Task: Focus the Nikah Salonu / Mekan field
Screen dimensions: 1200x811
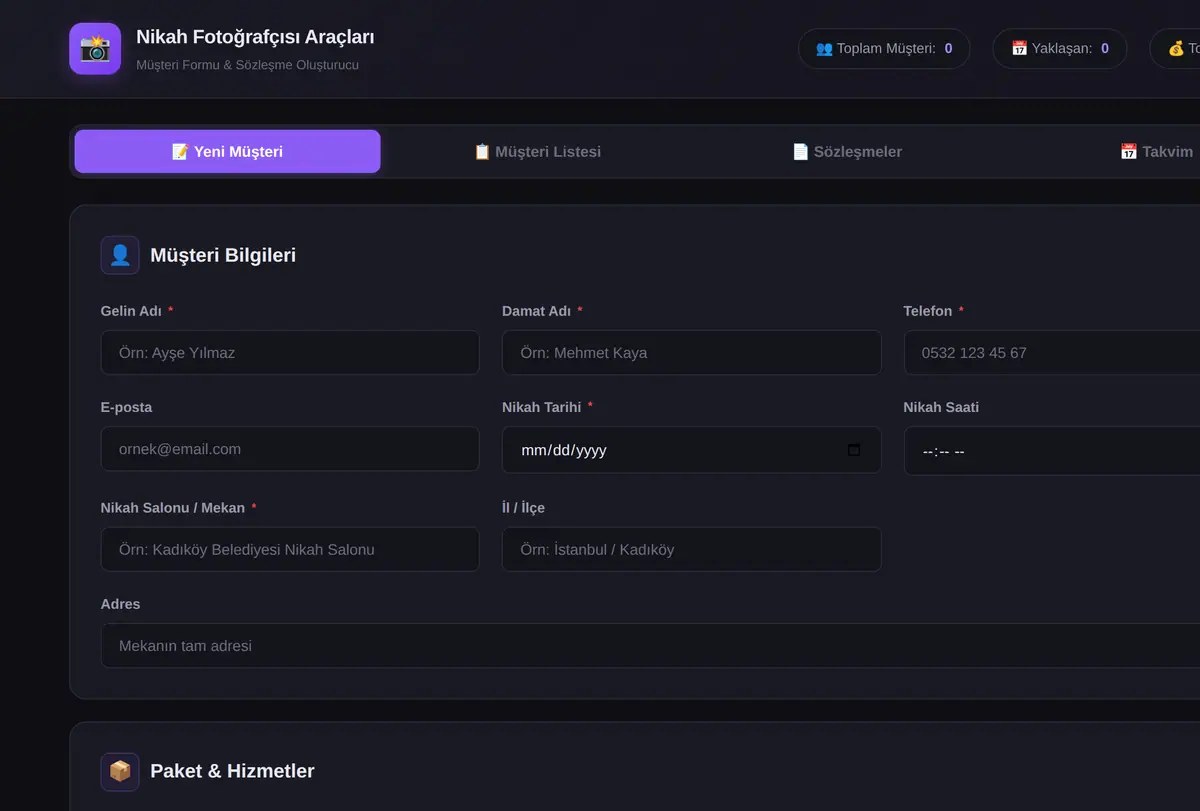Action: pyautogui.click(x=290, y=549)
